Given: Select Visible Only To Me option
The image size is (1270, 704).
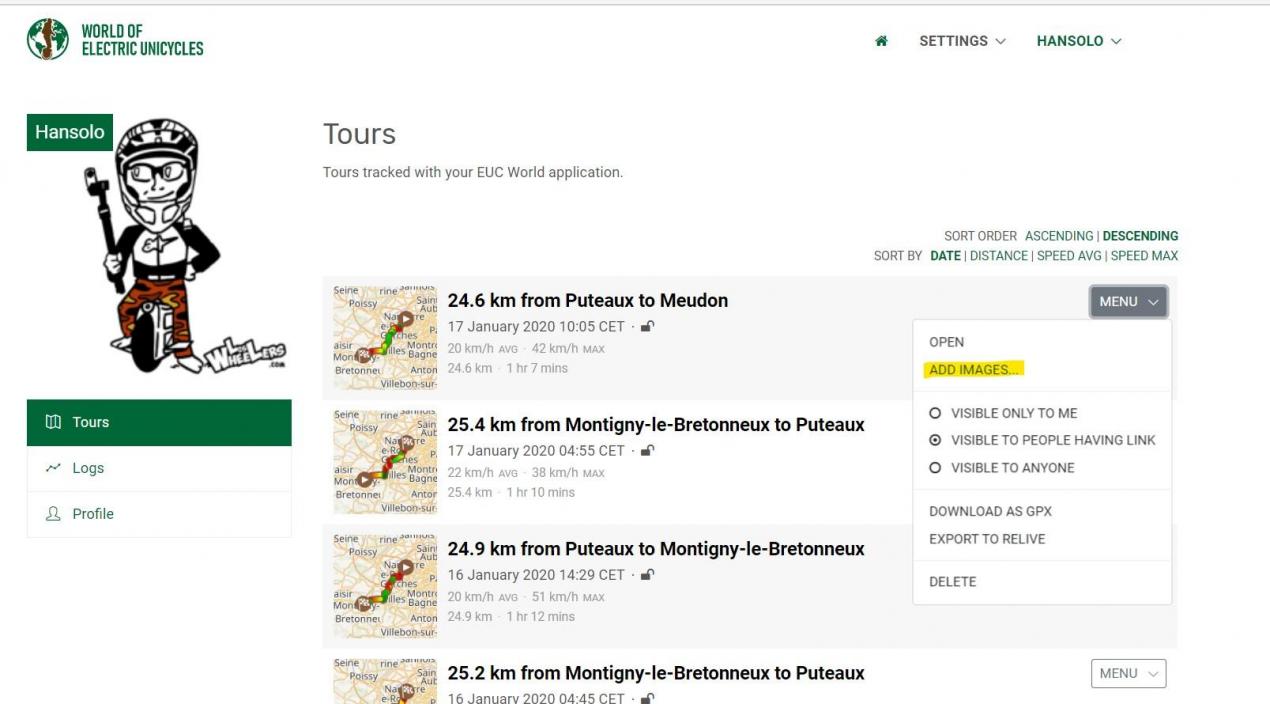Looking at the screenshot, I should (1003, 413).
